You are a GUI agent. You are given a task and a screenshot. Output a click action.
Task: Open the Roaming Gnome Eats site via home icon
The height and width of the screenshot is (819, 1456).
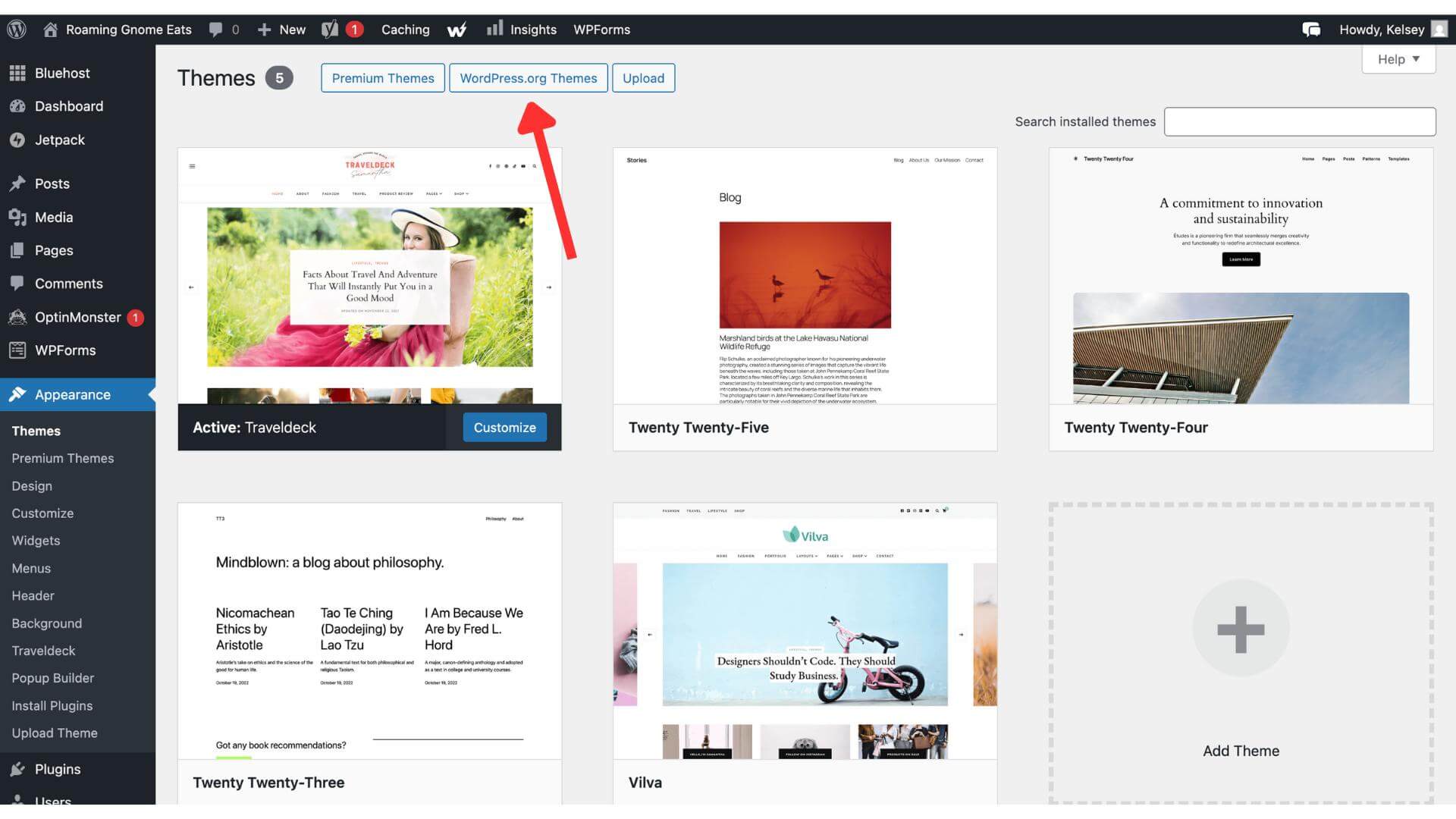tap(51, 29)
